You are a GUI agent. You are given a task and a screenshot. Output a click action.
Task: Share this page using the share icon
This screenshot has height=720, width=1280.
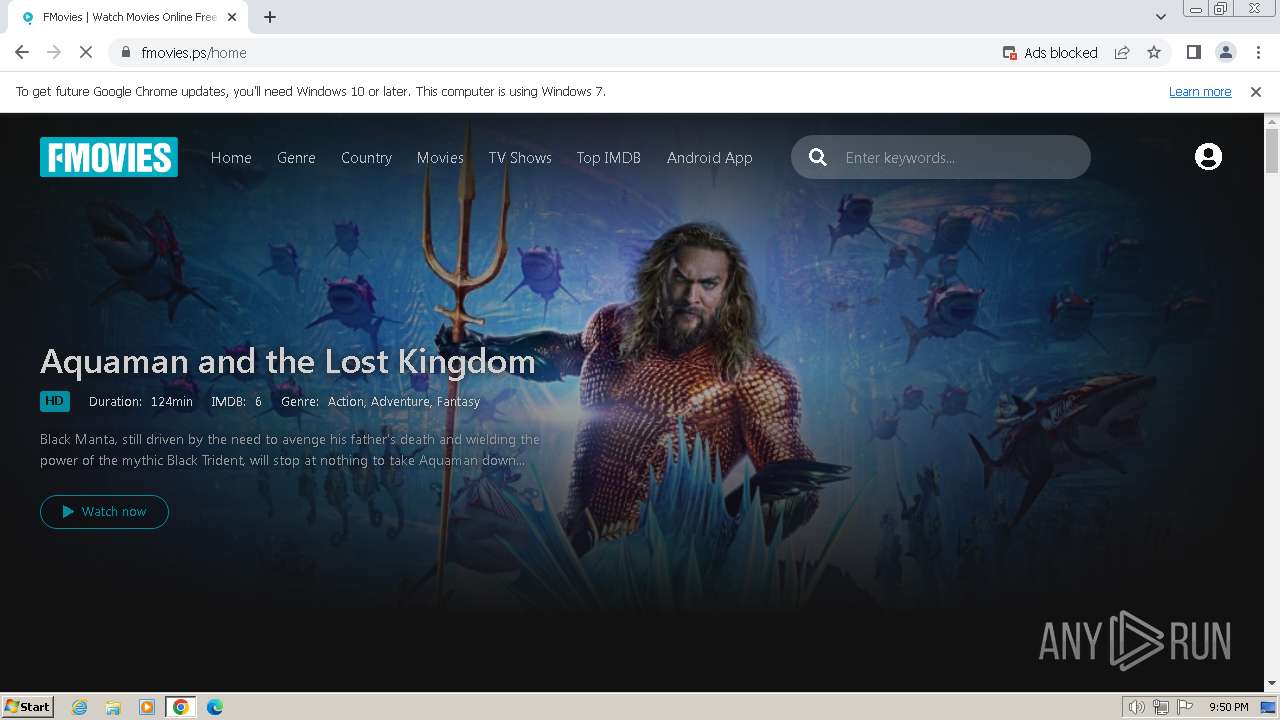coord(1122,52)
